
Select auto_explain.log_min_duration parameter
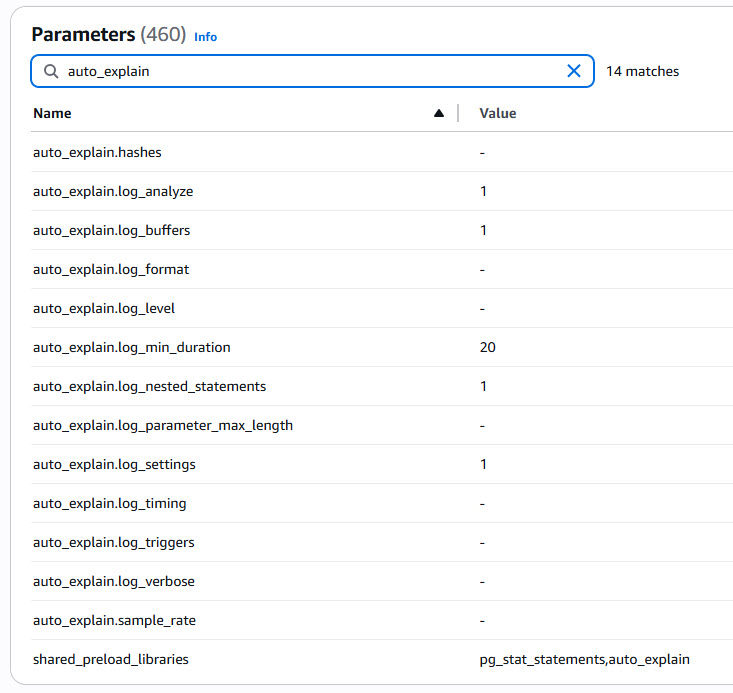132,348
